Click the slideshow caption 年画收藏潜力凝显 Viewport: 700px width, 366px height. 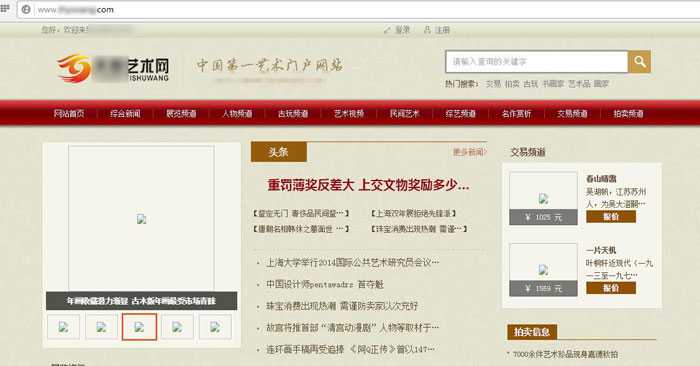click(142, 301)
